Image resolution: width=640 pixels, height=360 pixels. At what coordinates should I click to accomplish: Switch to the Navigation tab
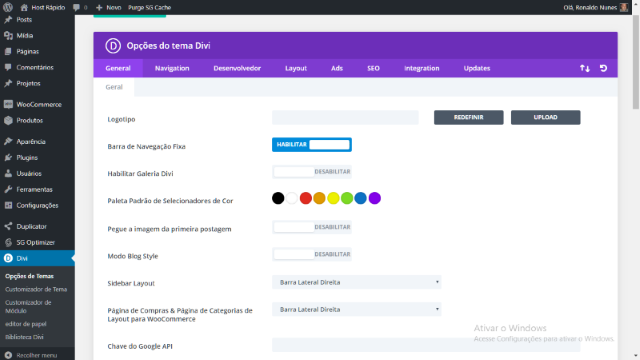172,68
